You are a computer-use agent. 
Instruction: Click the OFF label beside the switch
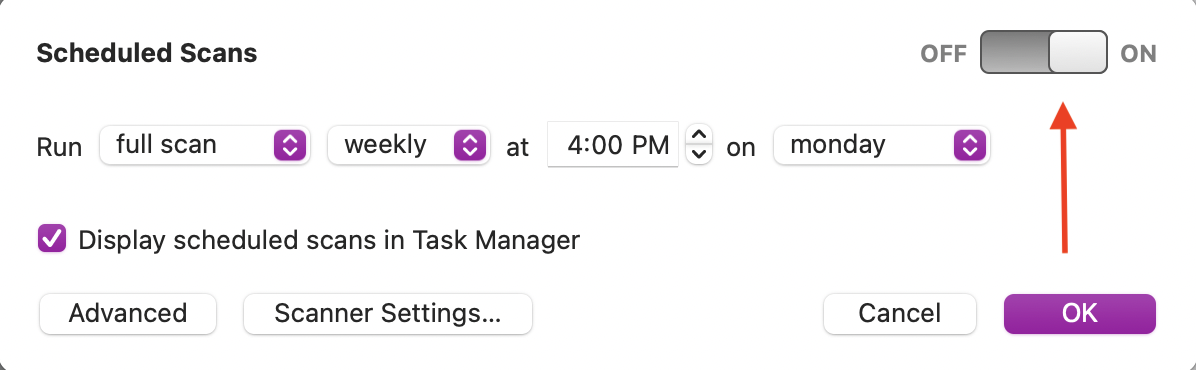pyautogui.click(x=944, y=53)
